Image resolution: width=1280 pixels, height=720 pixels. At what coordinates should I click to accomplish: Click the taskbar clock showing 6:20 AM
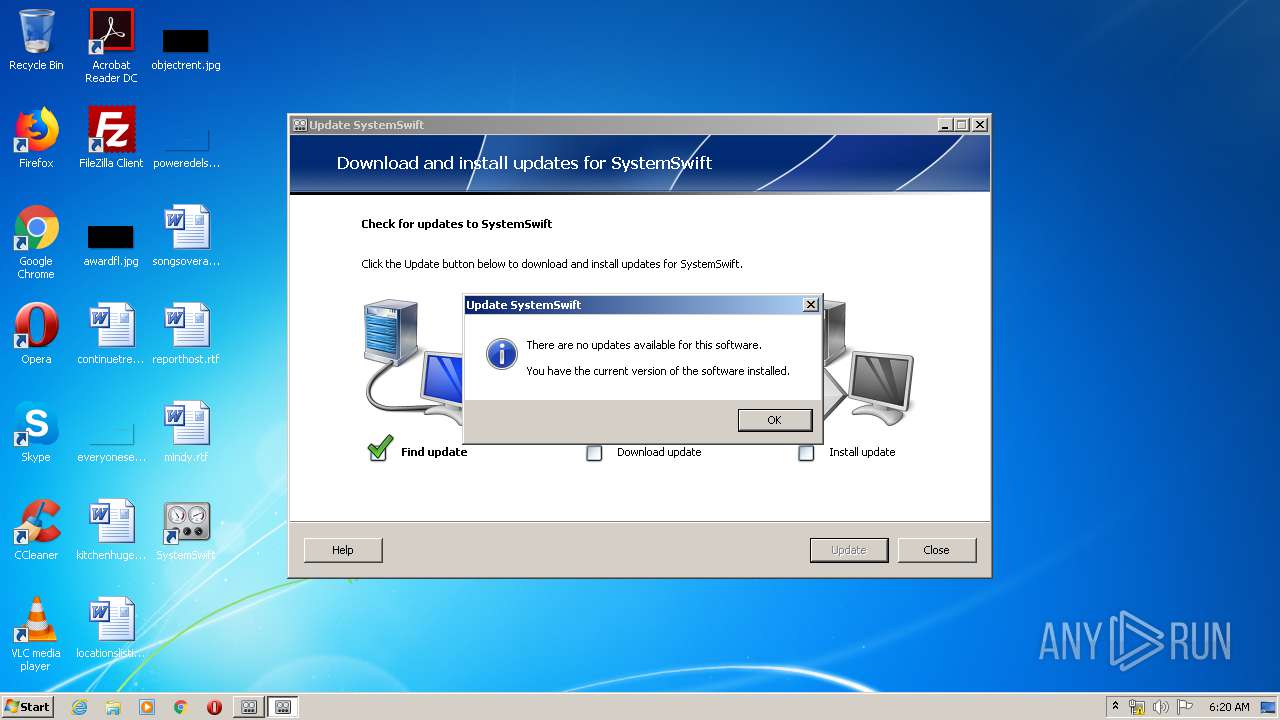click(x=1229, y=707)
